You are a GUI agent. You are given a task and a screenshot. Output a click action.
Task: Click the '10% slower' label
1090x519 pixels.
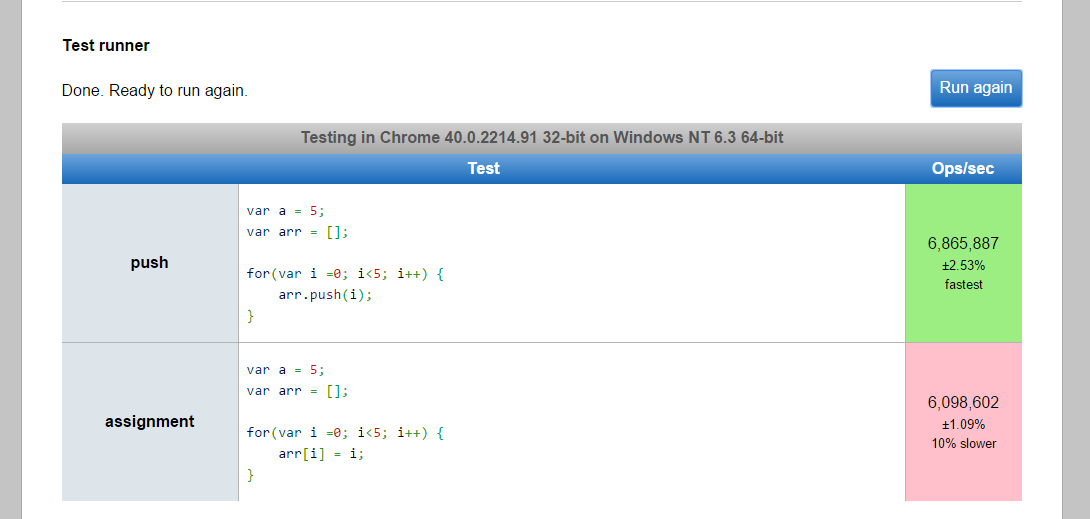tap(963, 444)
